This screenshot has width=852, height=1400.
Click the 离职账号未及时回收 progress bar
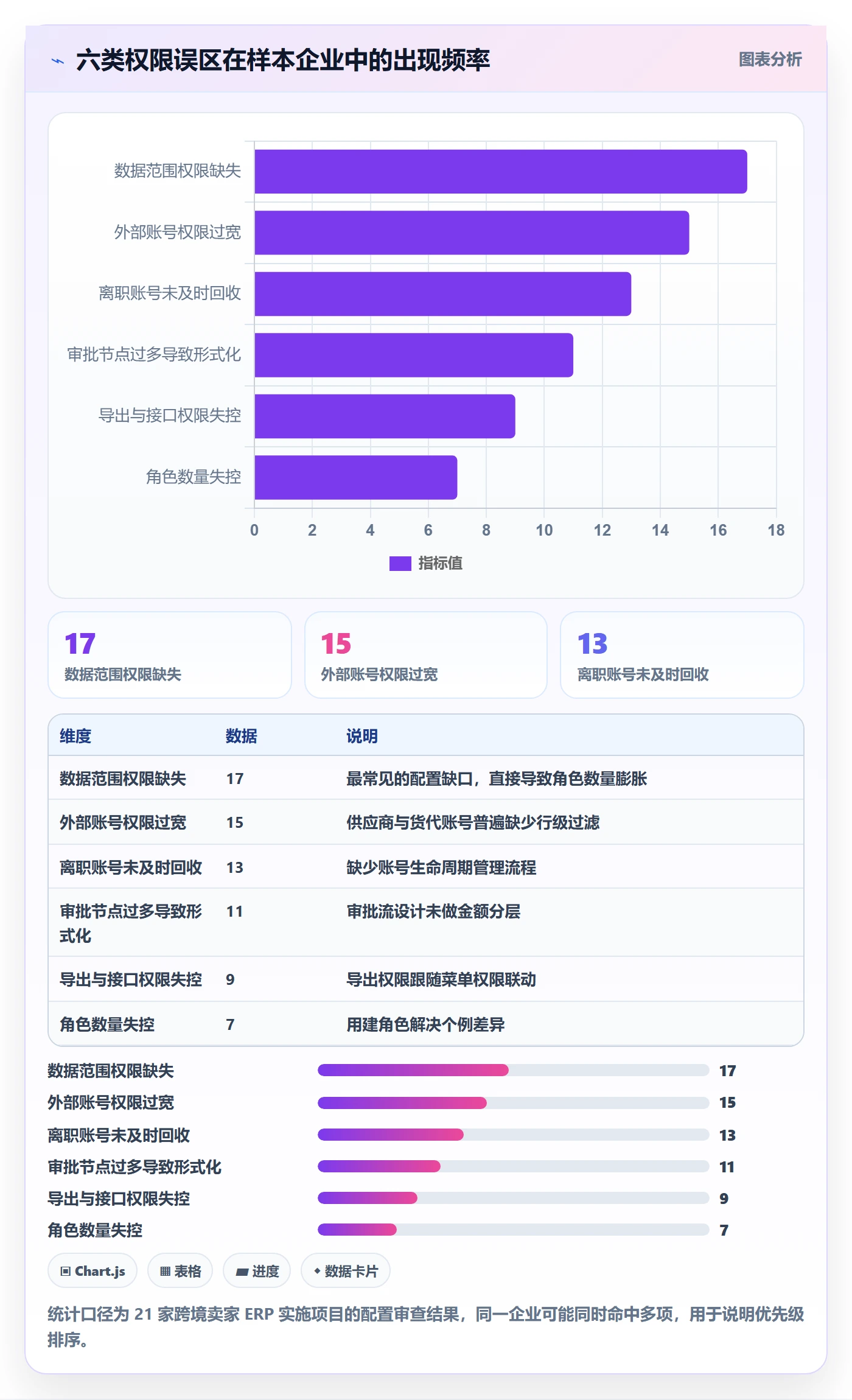pyautogui.click(x=514, y=1135)
